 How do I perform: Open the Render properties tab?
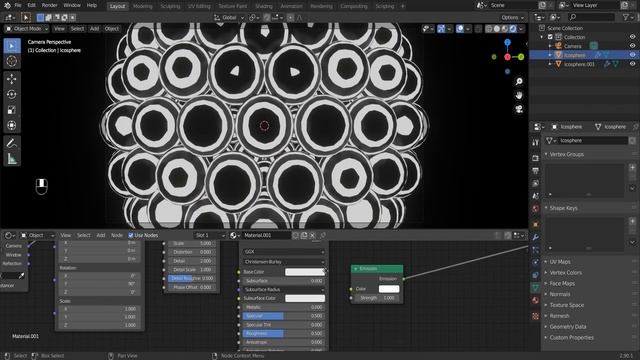(x=536, y=158)
